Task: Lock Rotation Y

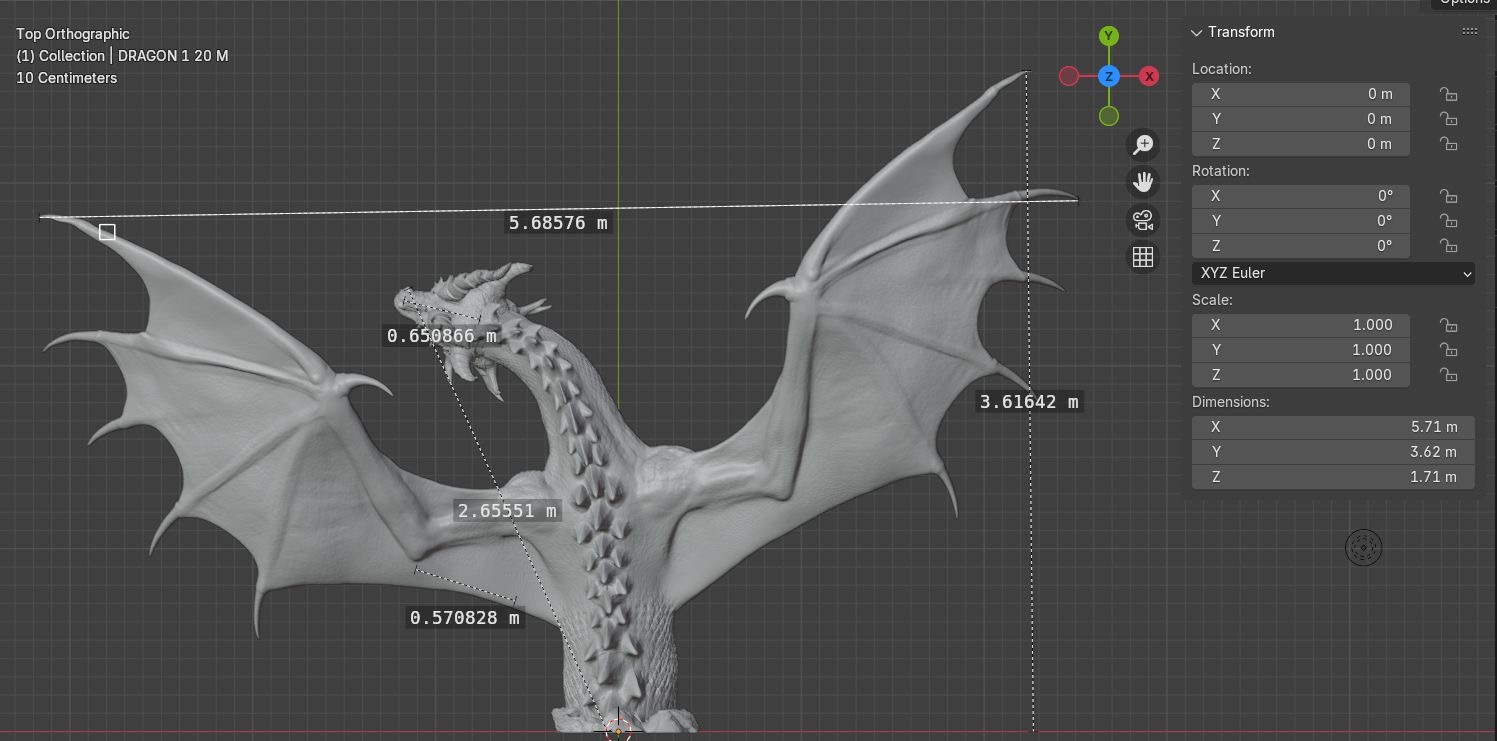Action: [1448, 221]
